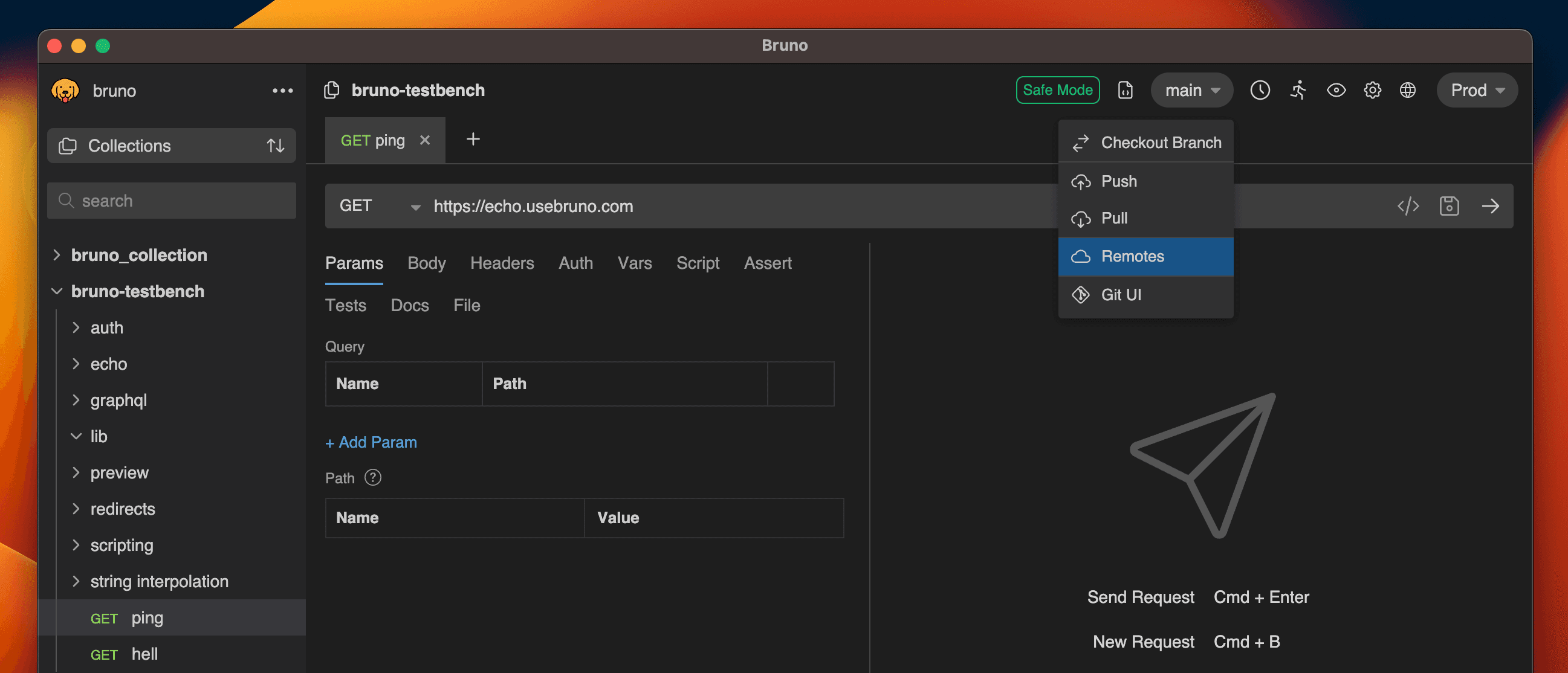Image resolution: width=1568 pixels, height=673 pixels.
Task: Click the runner icon in toolbar
Action: pos(1298,90)
